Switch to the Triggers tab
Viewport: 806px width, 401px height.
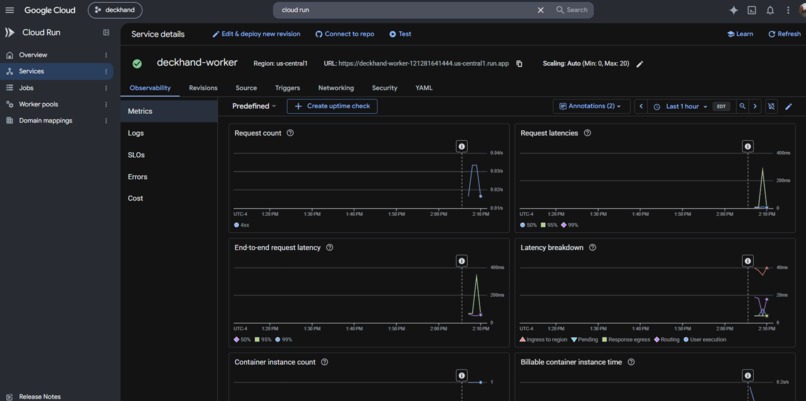point(287,88)
